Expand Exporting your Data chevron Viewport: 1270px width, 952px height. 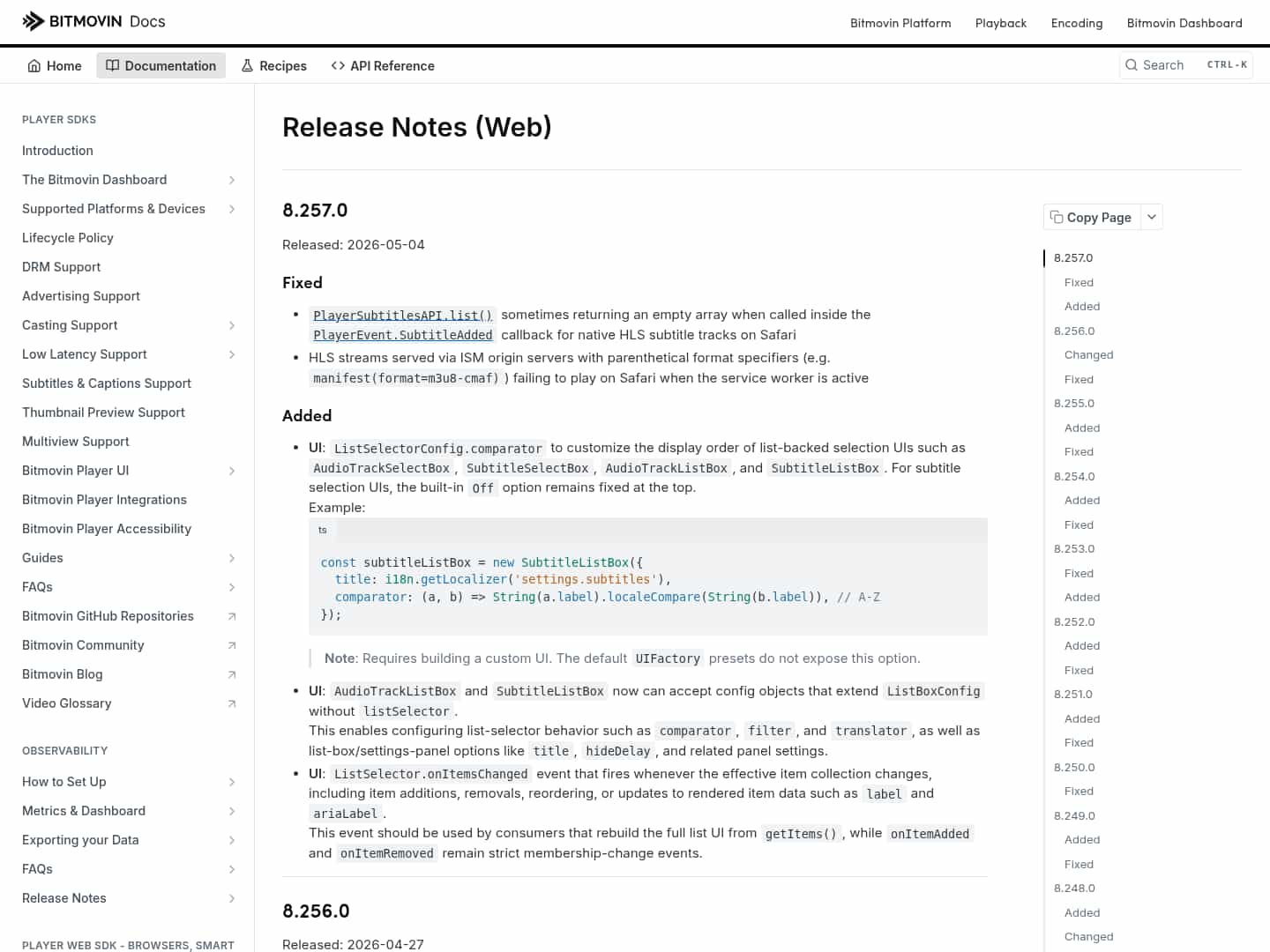(232, 840)
